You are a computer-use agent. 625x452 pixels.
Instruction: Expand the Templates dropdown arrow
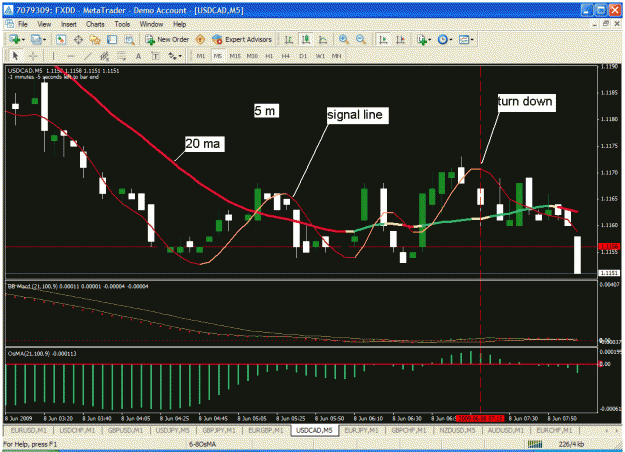click(472, 39)
